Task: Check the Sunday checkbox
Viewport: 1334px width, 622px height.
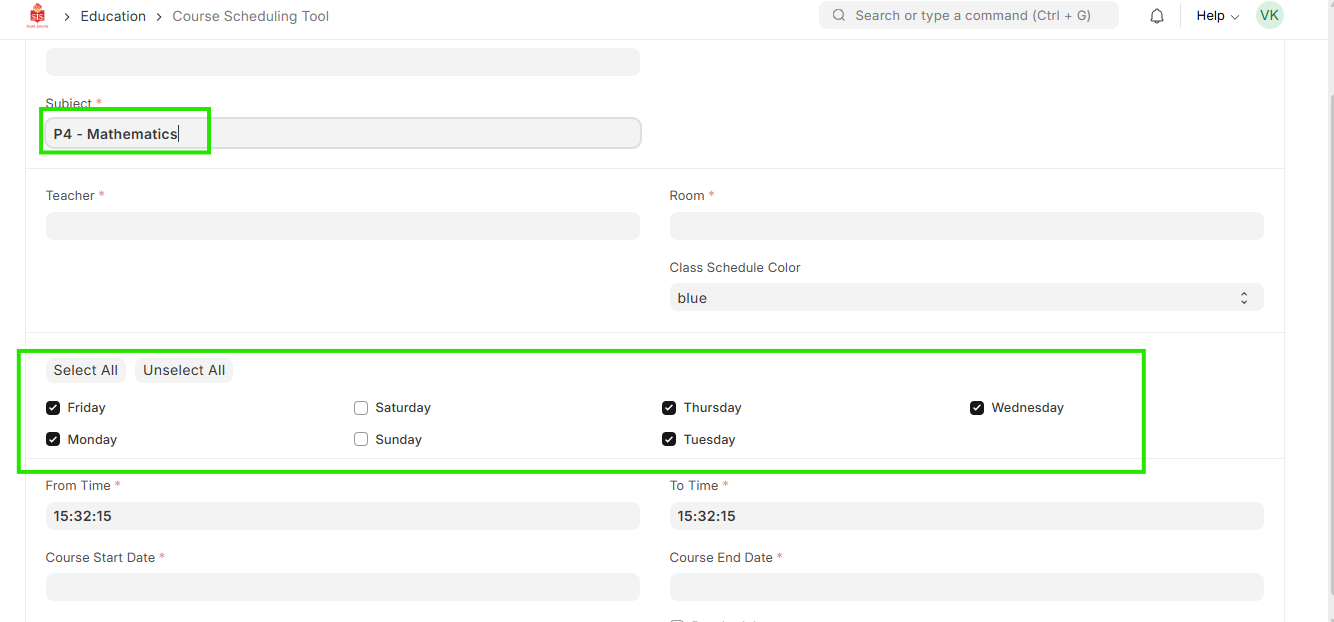Action: [x=361, y=440]
